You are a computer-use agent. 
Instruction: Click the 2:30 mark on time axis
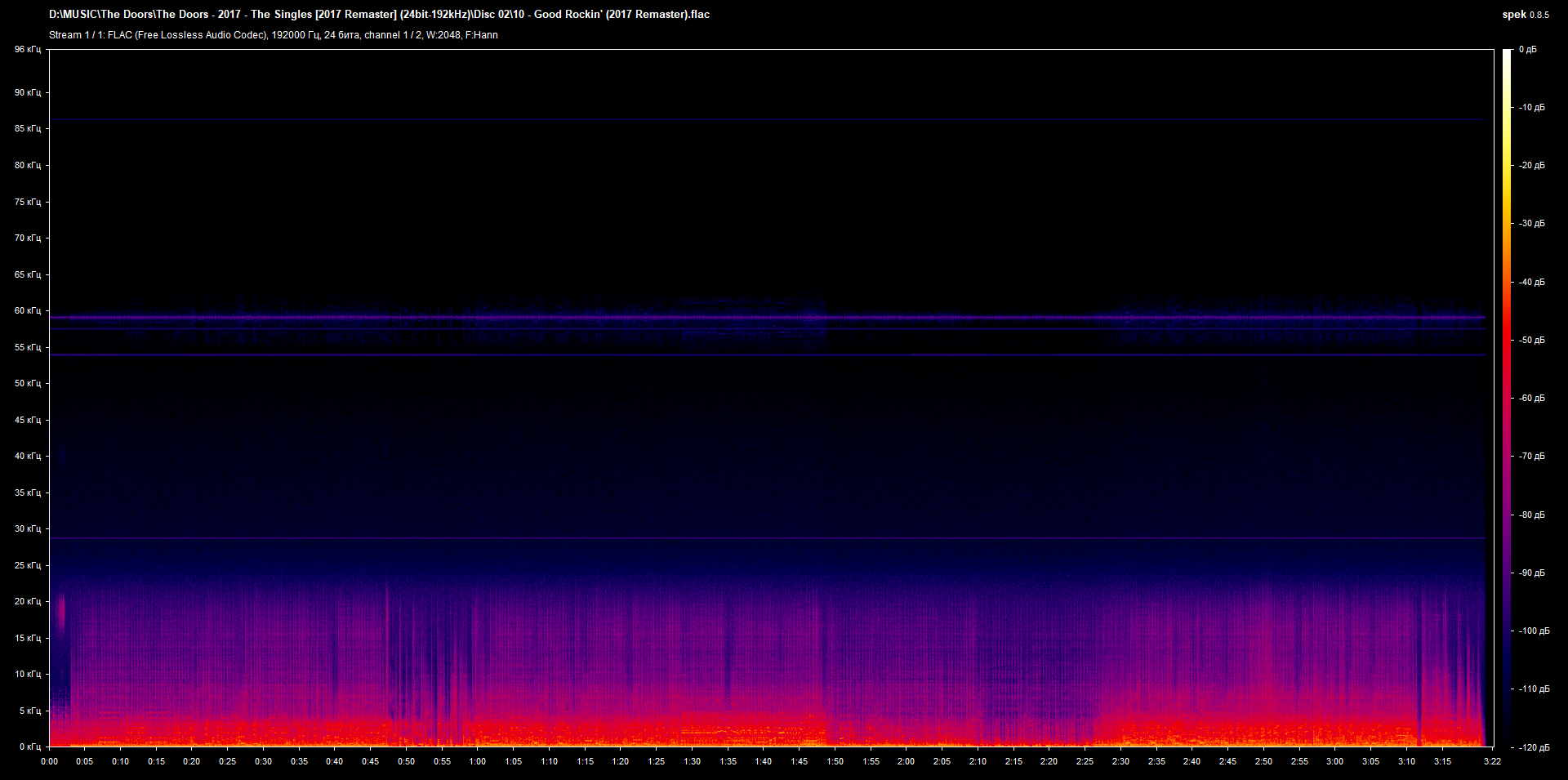(x=1120, y=761)
